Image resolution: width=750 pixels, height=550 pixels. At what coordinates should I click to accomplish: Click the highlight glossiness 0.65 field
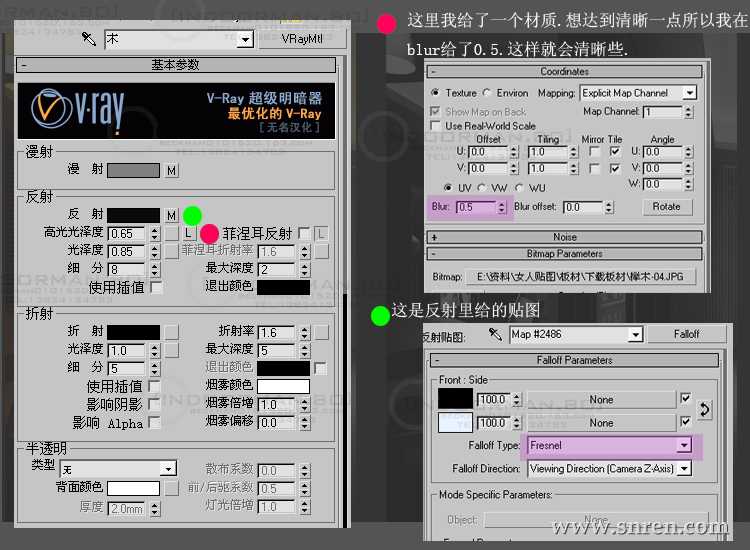[127, 233]
